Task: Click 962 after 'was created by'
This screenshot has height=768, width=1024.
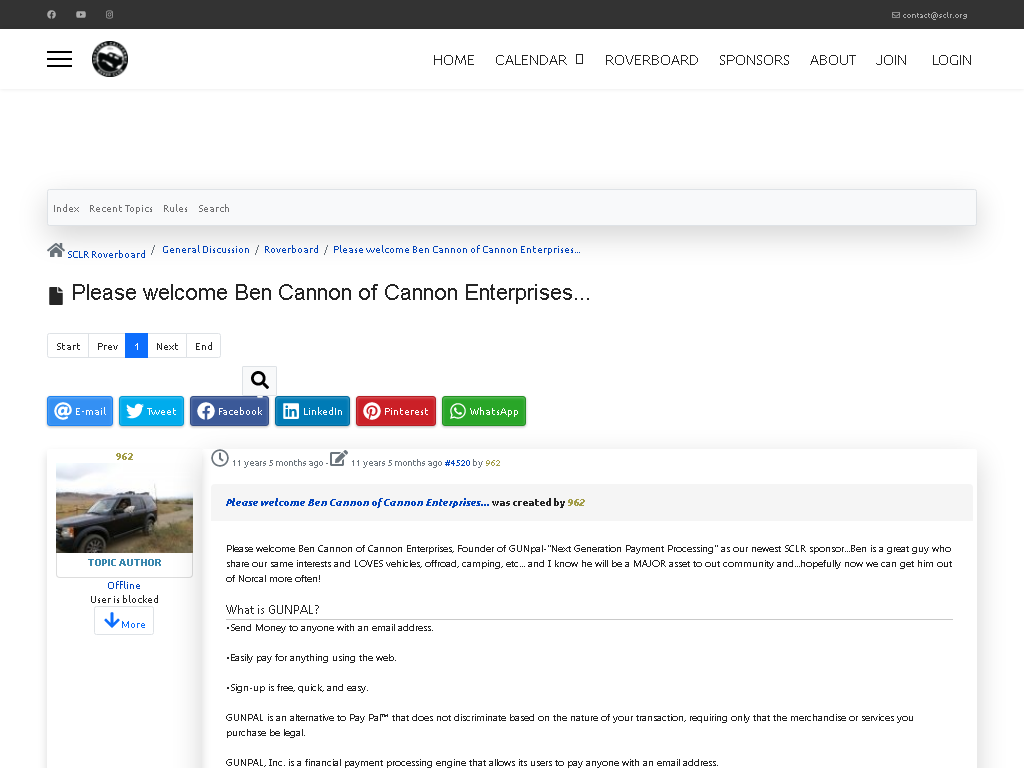Action: [576, 502]
